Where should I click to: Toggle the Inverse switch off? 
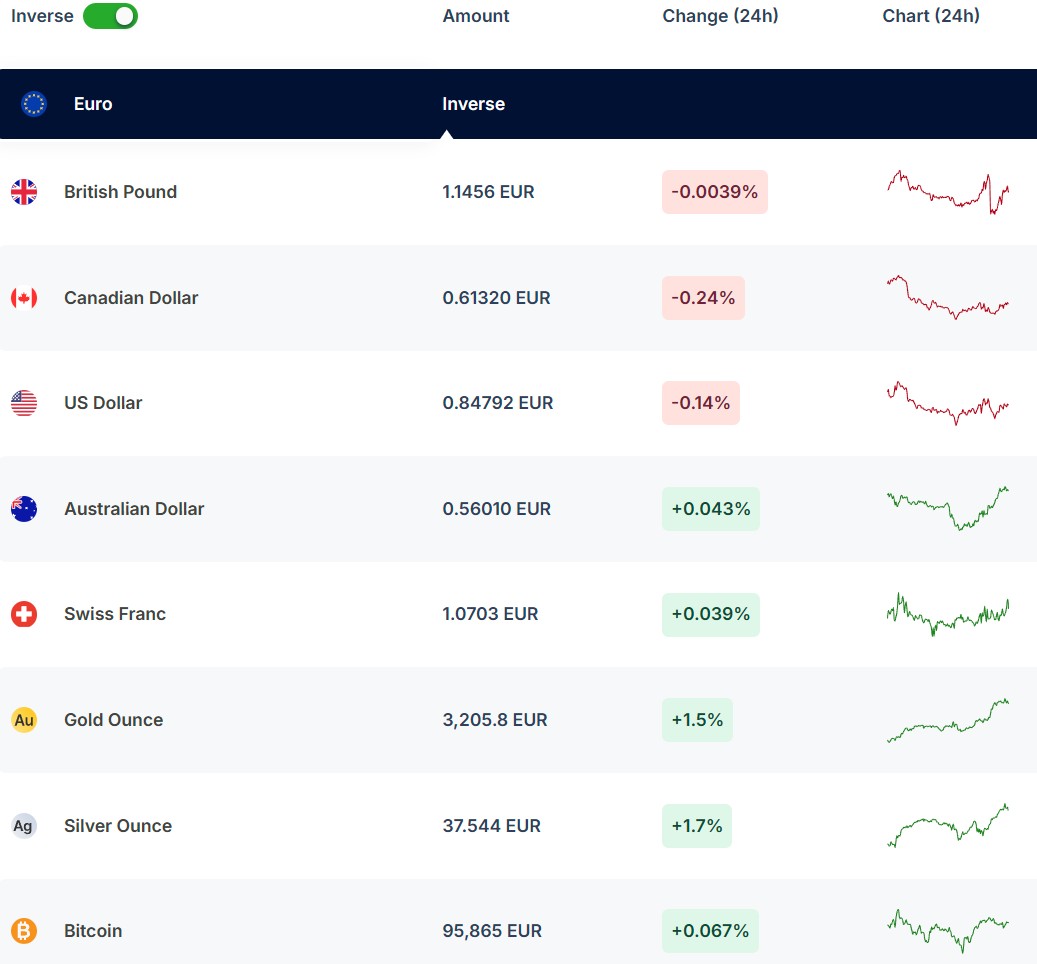[110, 16]
